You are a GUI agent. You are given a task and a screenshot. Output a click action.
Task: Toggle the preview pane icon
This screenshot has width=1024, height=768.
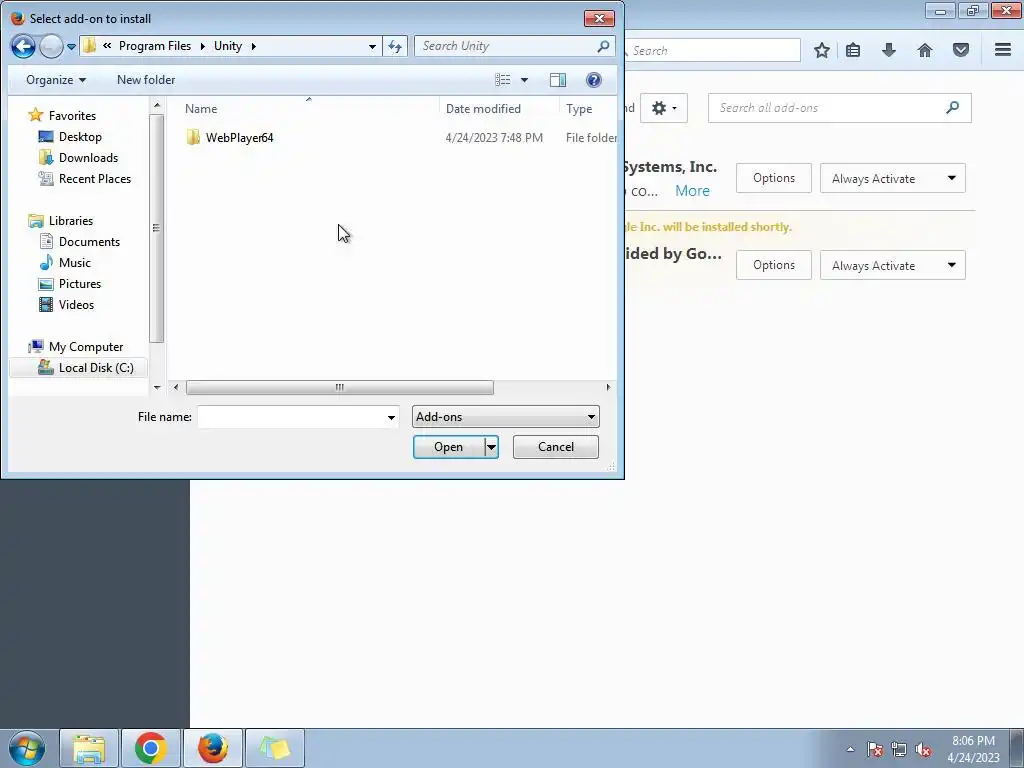pyautogui.click(x=558, y=80)
